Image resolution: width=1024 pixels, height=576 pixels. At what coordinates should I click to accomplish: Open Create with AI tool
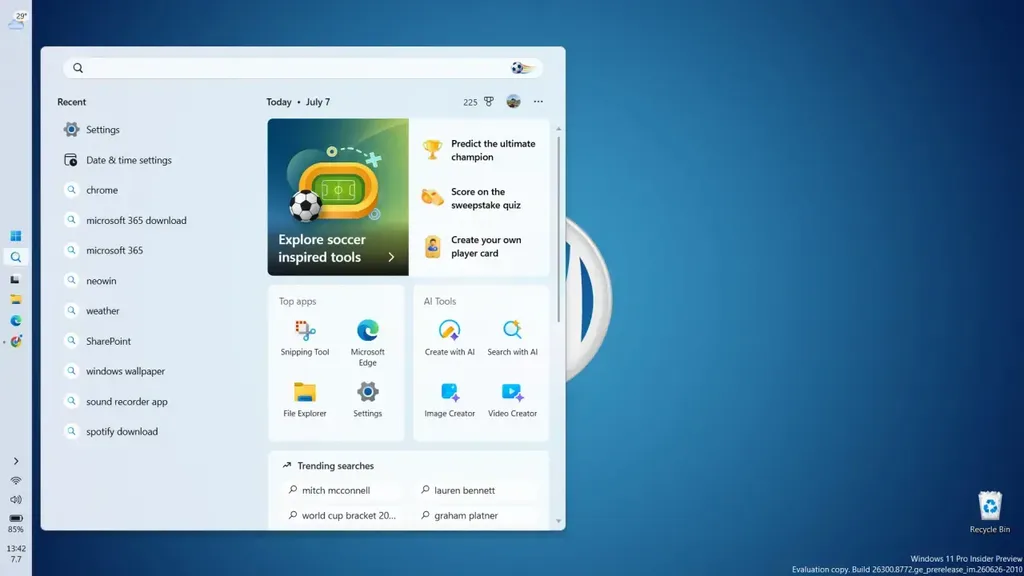(449, 338)
